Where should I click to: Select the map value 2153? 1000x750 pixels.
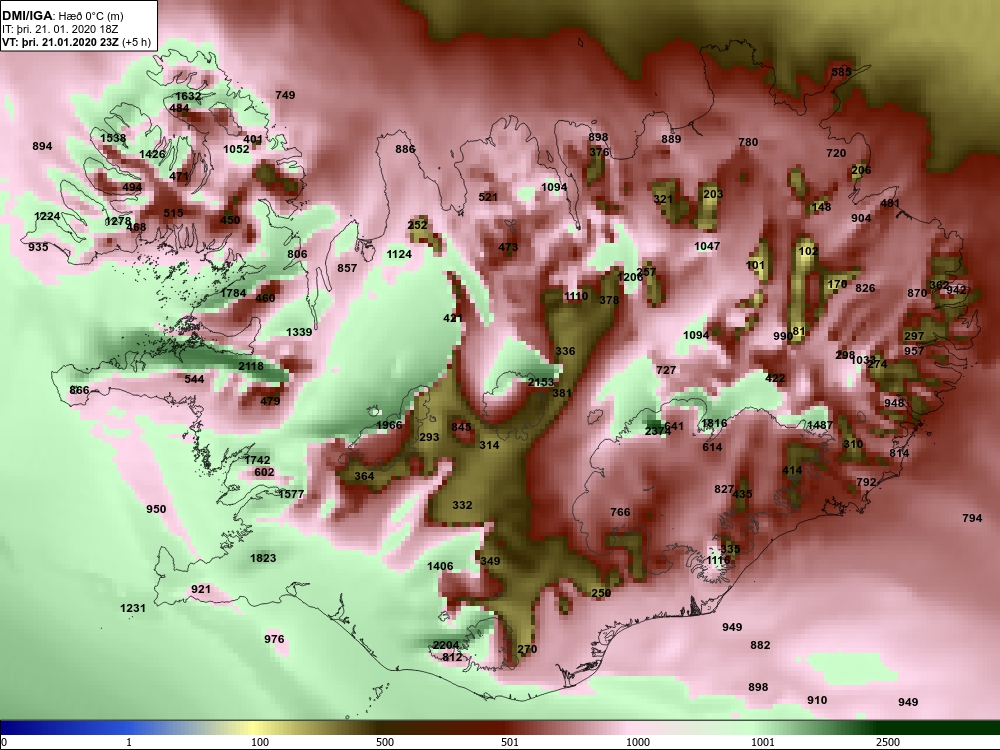pos(541,382)
